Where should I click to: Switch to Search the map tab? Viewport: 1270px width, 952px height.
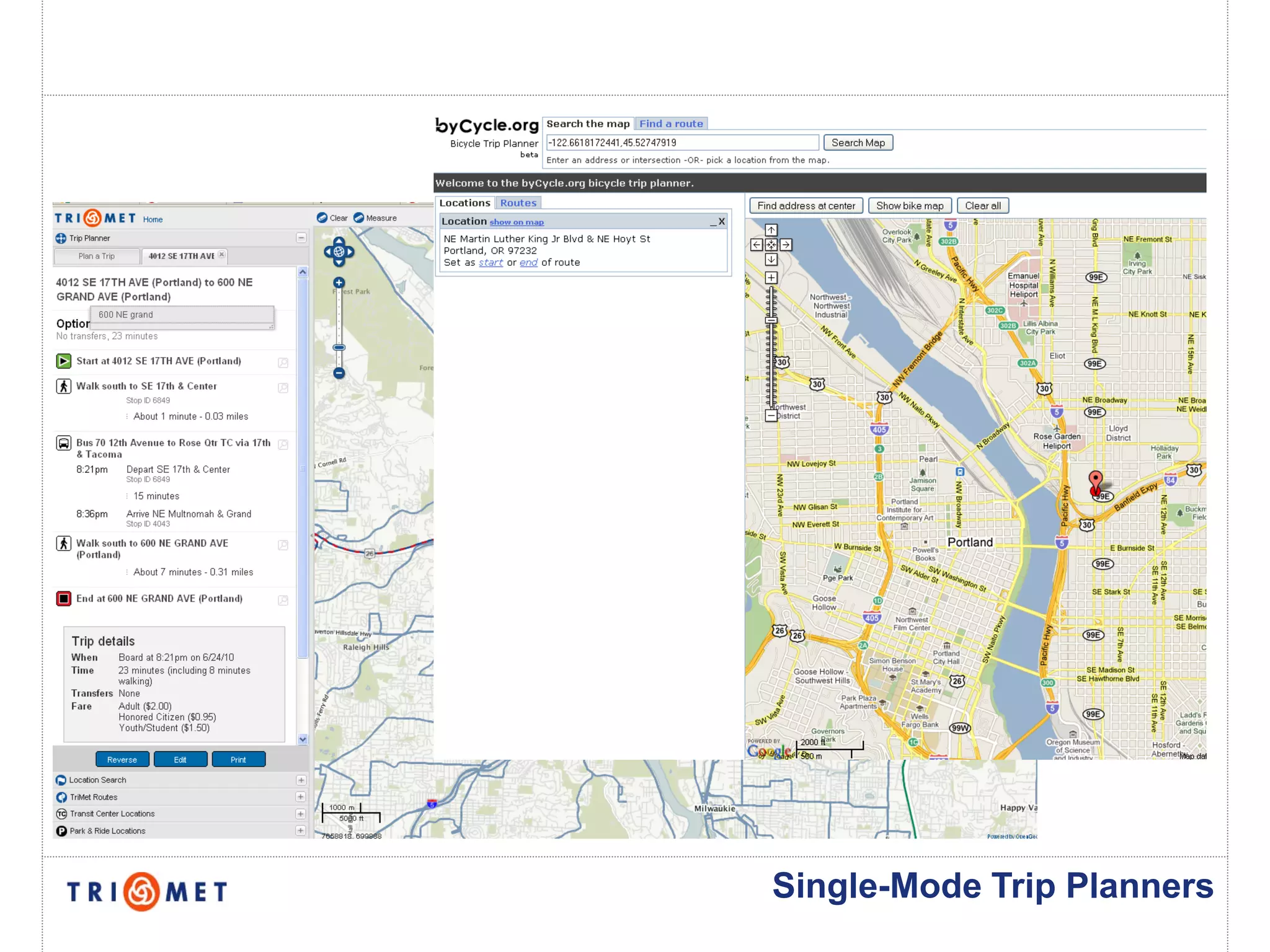tap(587, 124)
